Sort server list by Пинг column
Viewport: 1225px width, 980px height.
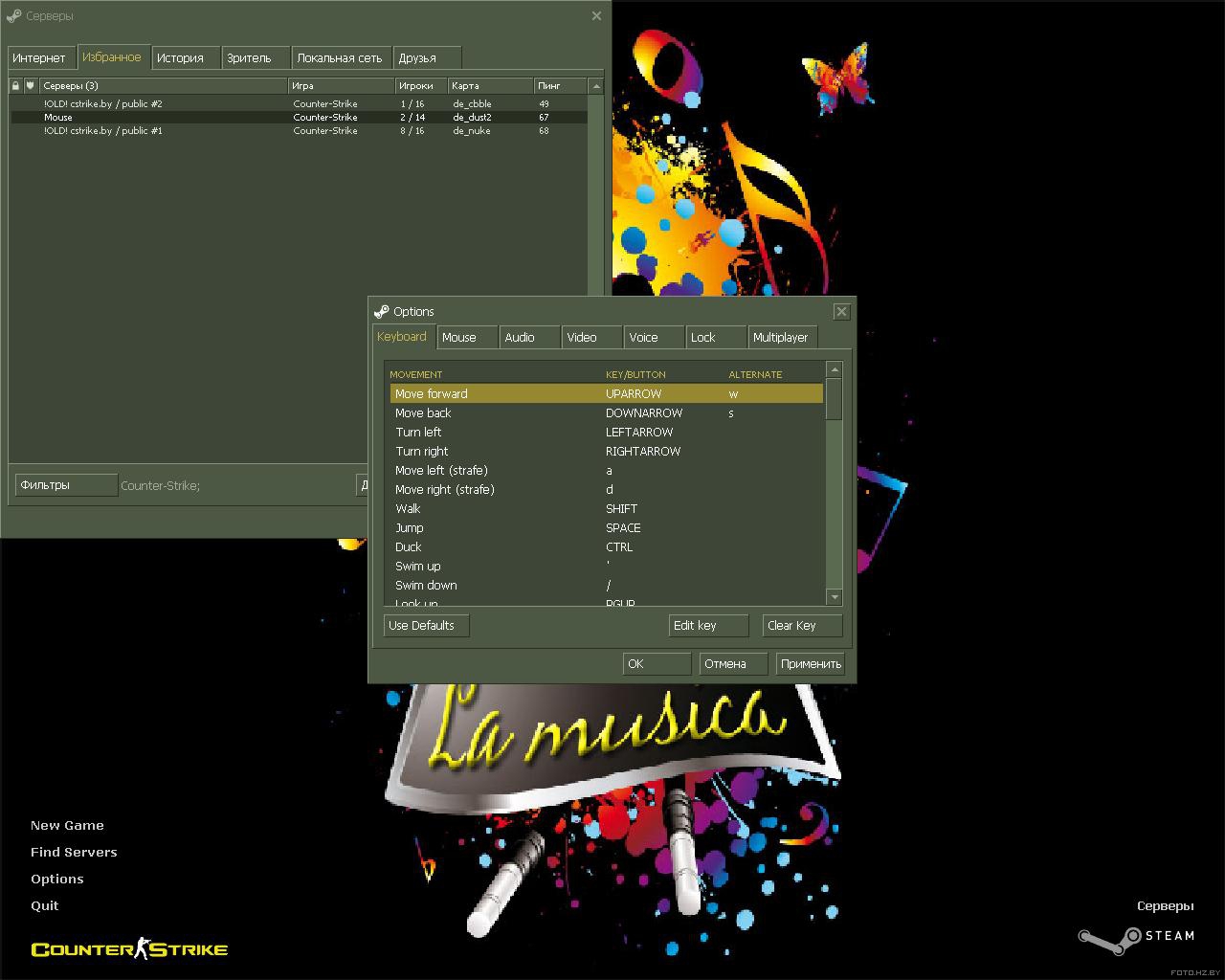[561, 85]
